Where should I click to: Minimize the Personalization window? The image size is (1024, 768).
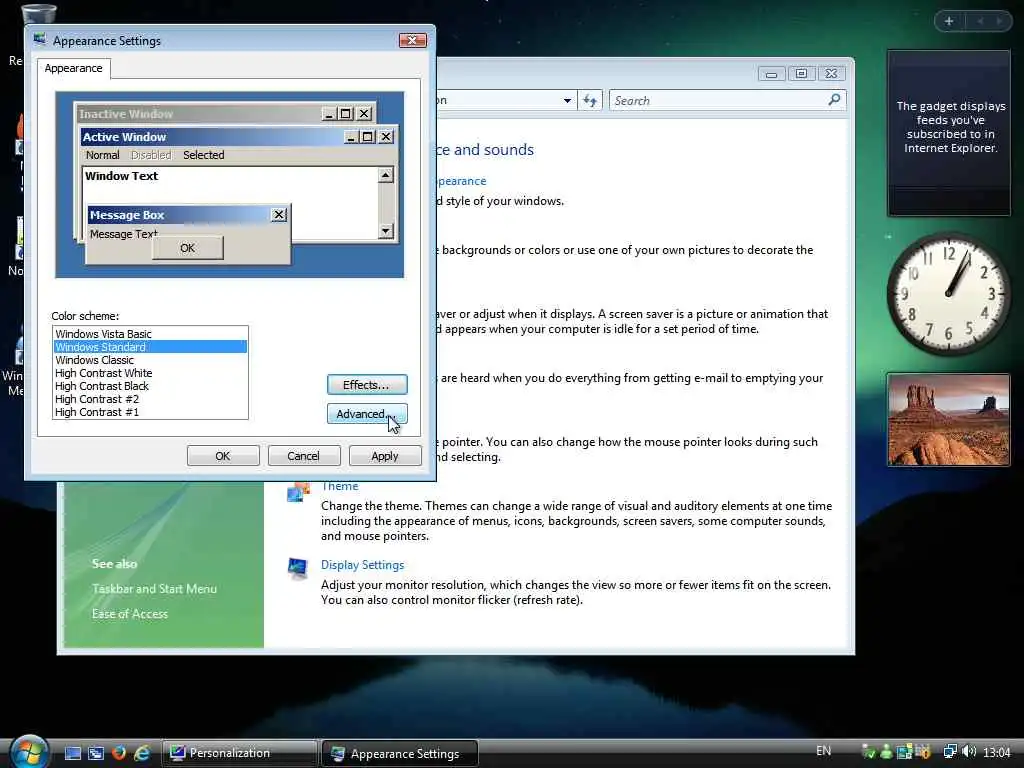coord(771,74)
